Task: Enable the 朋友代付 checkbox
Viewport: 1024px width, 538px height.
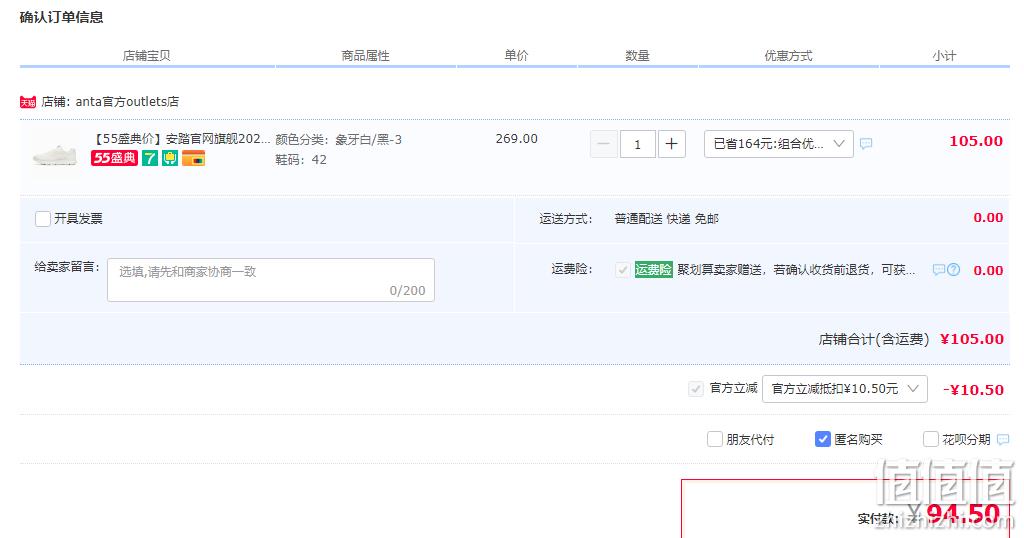Action: point(714,439)
